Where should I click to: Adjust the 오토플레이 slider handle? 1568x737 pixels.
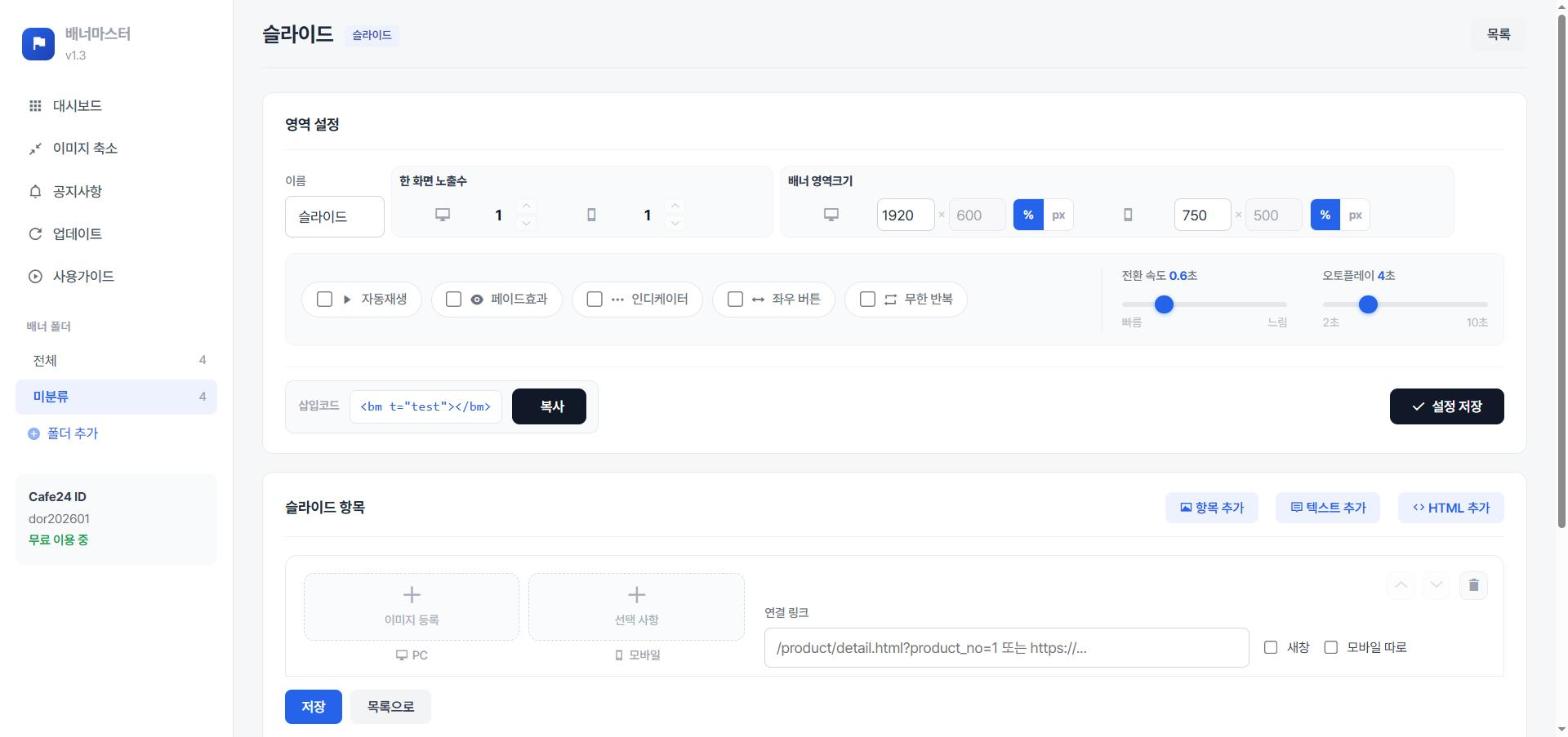tap(1368, 304)
